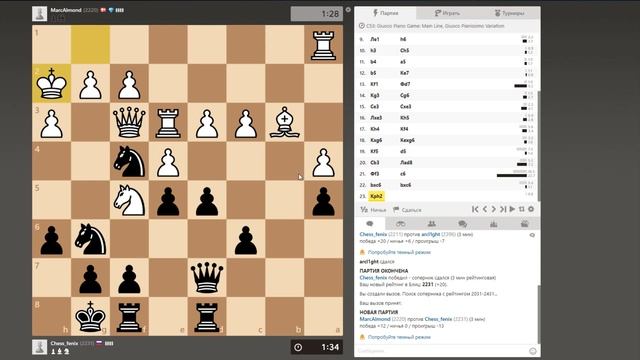Click the MarcAlmond username above the board
The height and width of the screenshot is (360, 640).
66,10
